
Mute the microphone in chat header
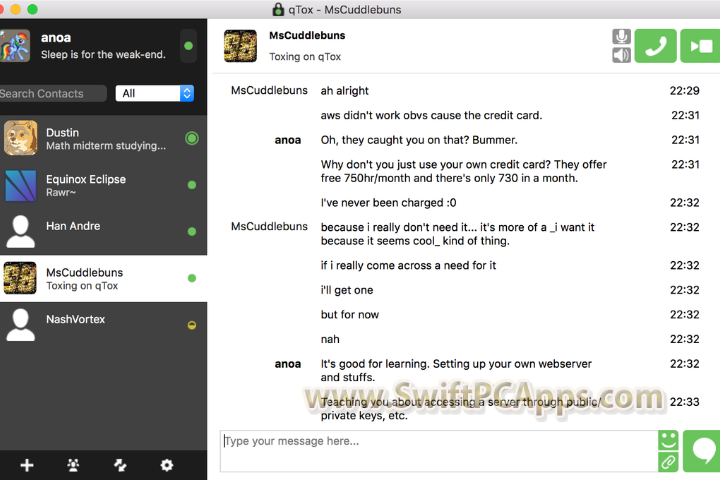[621, 36]
